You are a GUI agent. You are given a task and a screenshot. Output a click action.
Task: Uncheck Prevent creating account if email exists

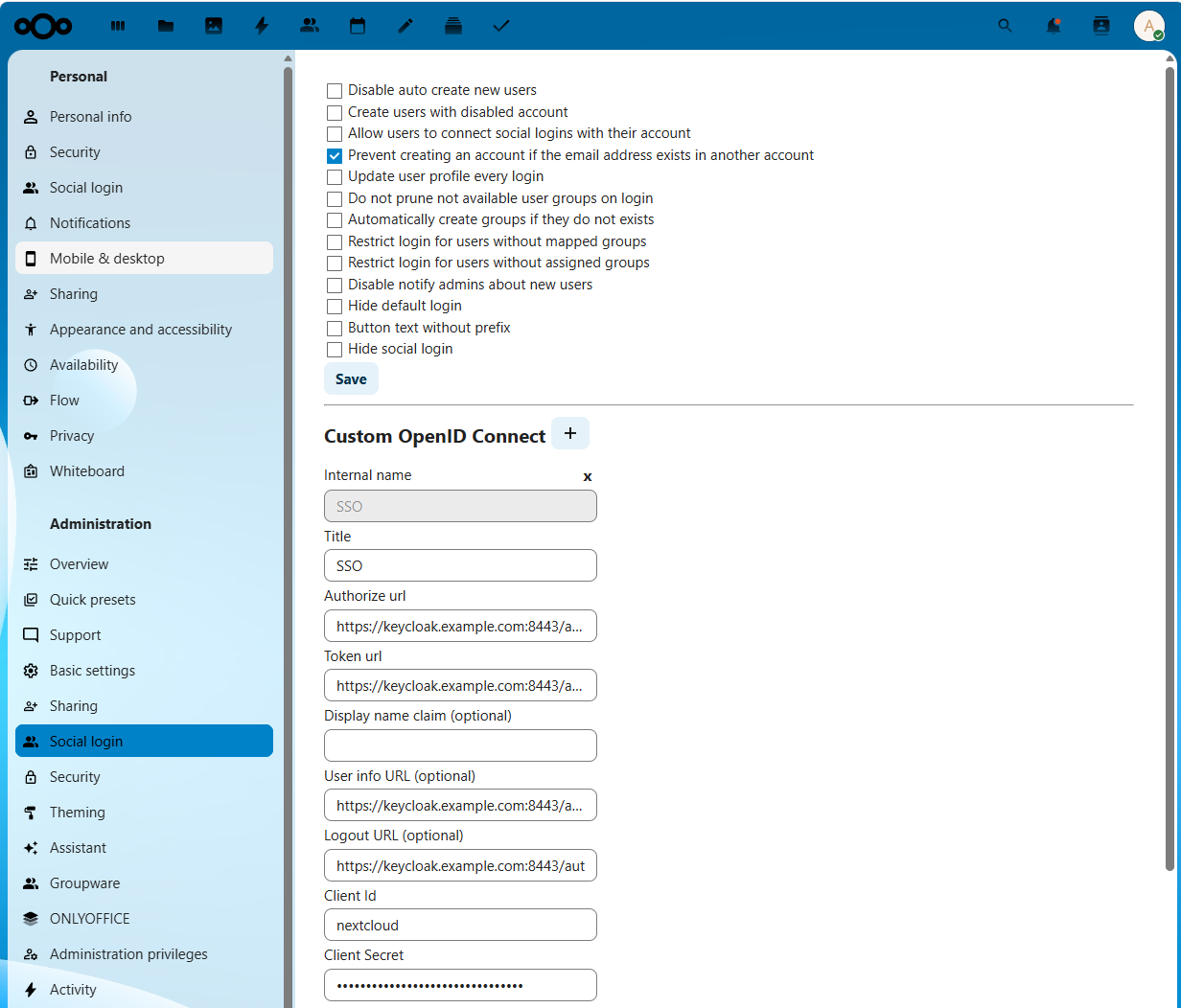click(335, 156)
